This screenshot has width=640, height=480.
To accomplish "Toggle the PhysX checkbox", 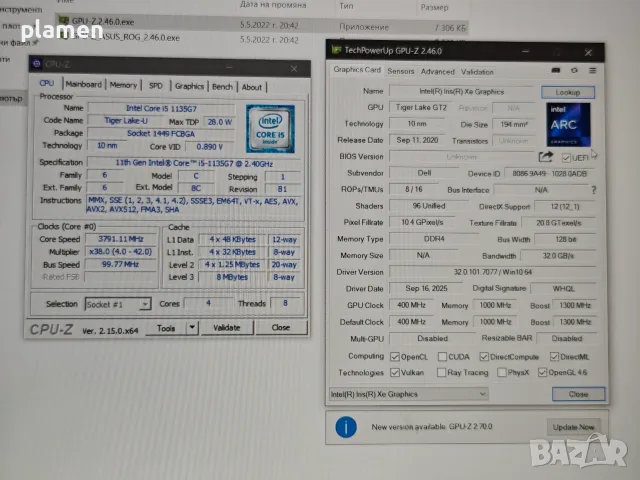I will 502,373.
